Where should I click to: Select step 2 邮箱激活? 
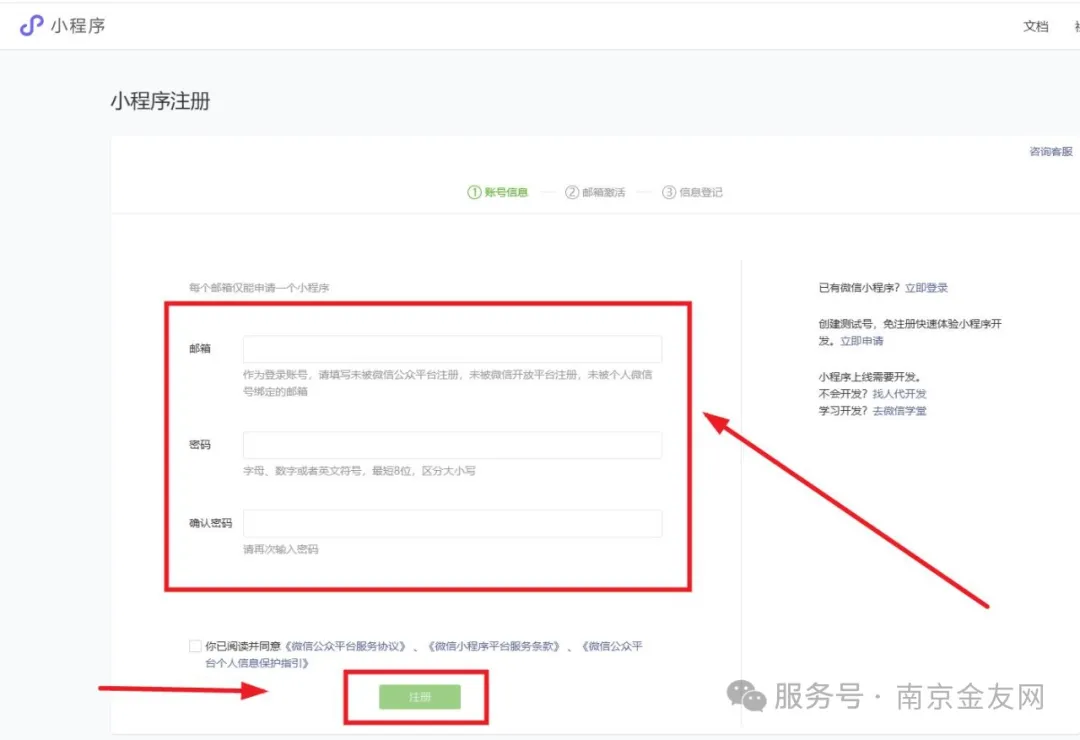coord(595,192)
